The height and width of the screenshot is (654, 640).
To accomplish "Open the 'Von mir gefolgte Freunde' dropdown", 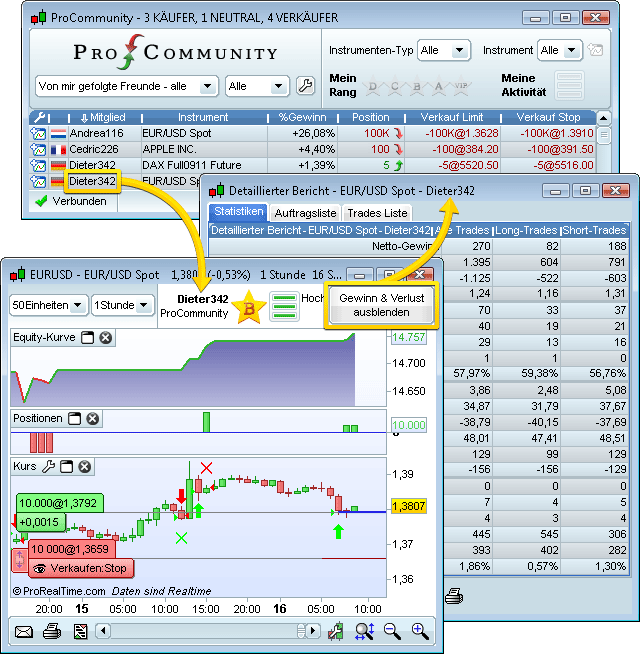I will coord(126,86).
